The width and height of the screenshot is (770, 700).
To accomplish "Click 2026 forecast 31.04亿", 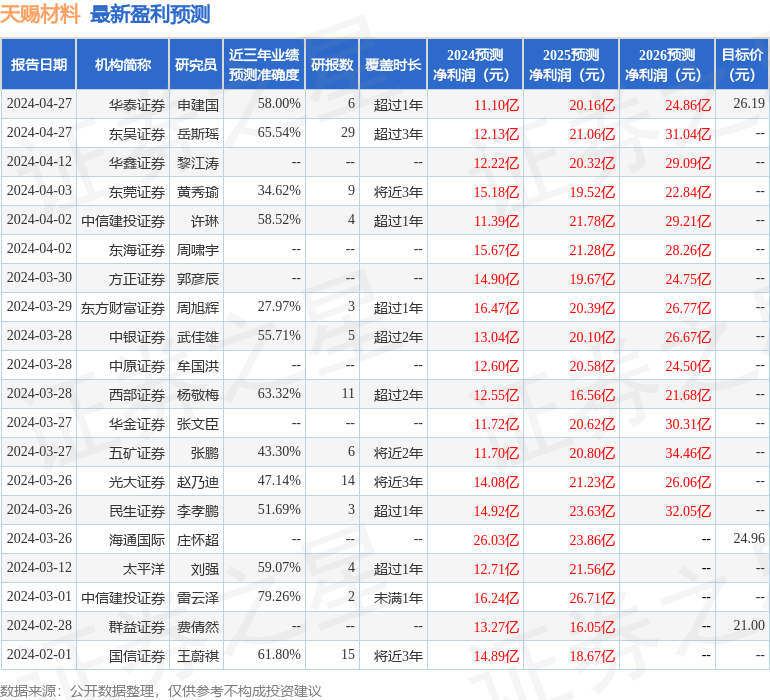I will pos(688,134).
